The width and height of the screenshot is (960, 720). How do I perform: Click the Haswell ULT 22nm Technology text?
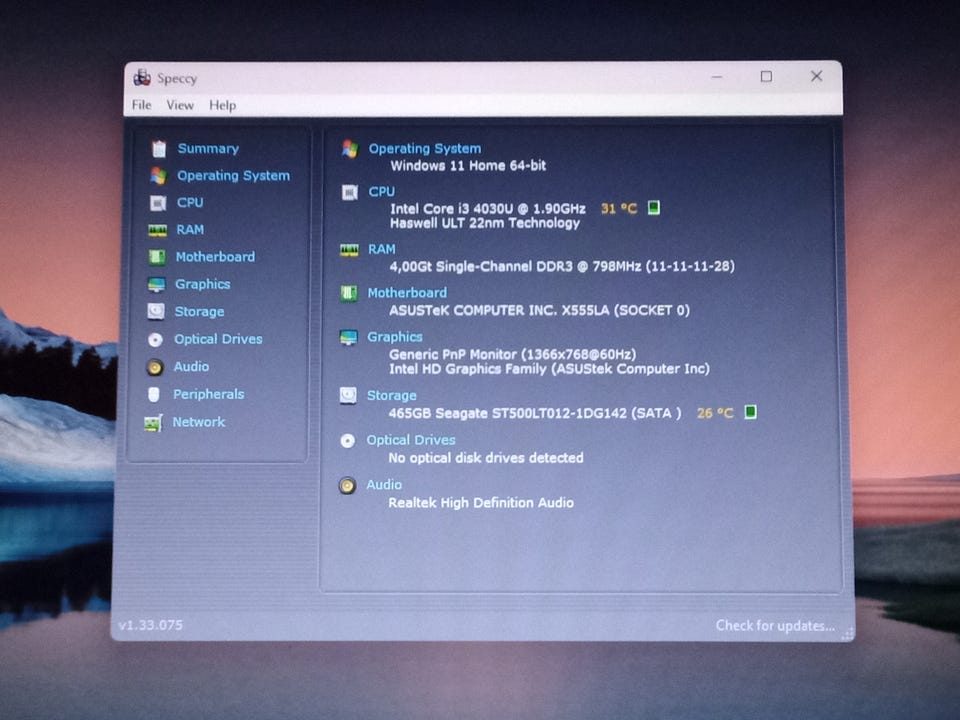[485, 223]
